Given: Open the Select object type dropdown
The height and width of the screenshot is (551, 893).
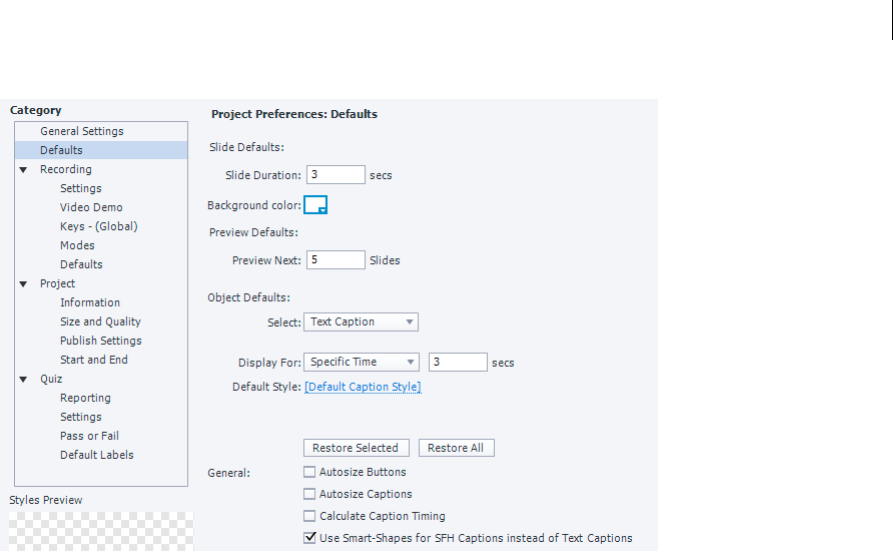Looking at the screenshot, I should 361,322.
